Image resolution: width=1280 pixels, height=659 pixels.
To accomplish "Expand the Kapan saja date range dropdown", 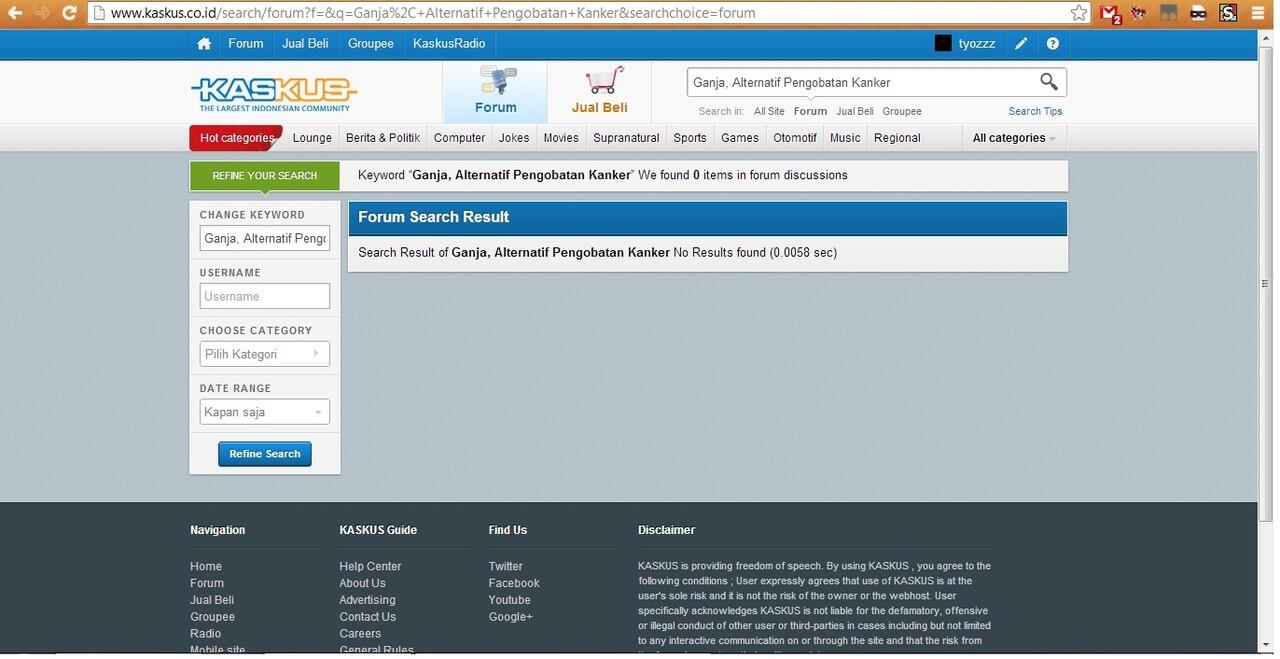I will [265, 412].
